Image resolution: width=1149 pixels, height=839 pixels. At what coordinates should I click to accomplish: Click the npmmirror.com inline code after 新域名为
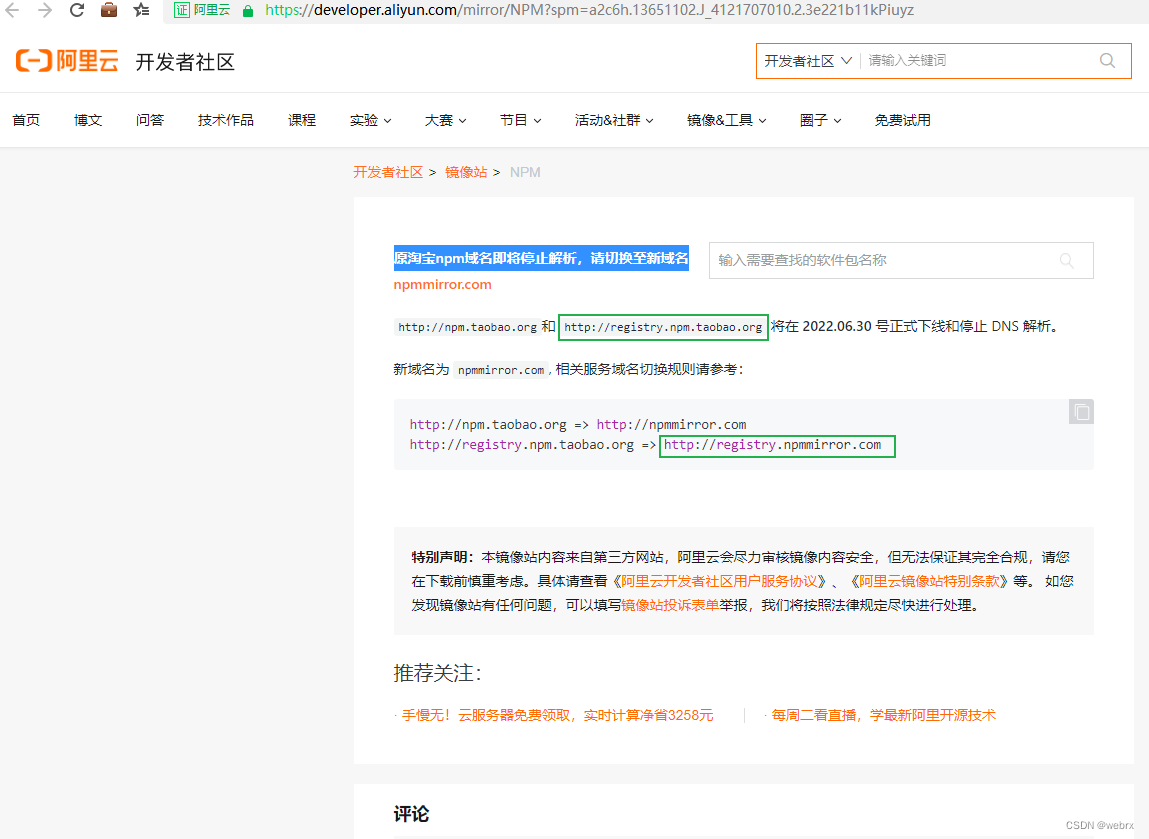click(x=501, y=370)
